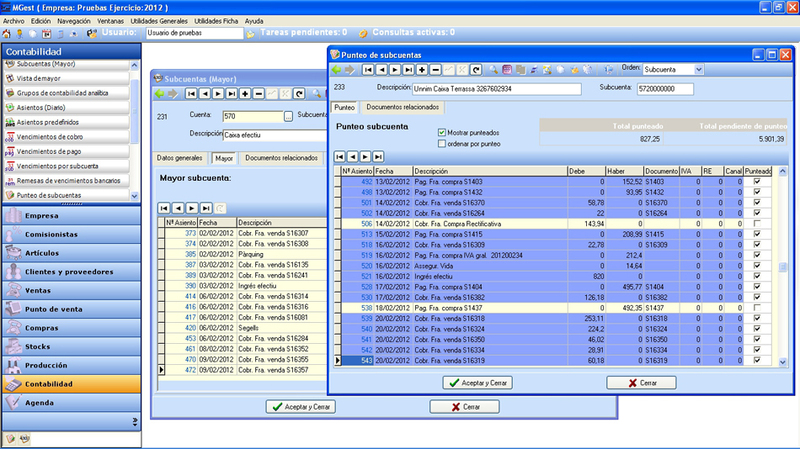Click Cerrar in Subcuentas (Mayor) window
This screenshot has height=449, width=800.
pos(464,407)
